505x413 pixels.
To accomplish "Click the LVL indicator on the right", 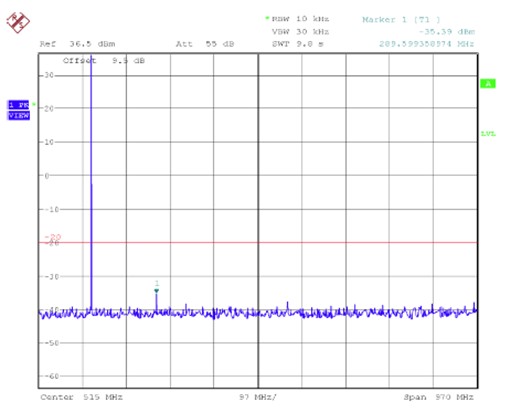I will pos(488,134).
